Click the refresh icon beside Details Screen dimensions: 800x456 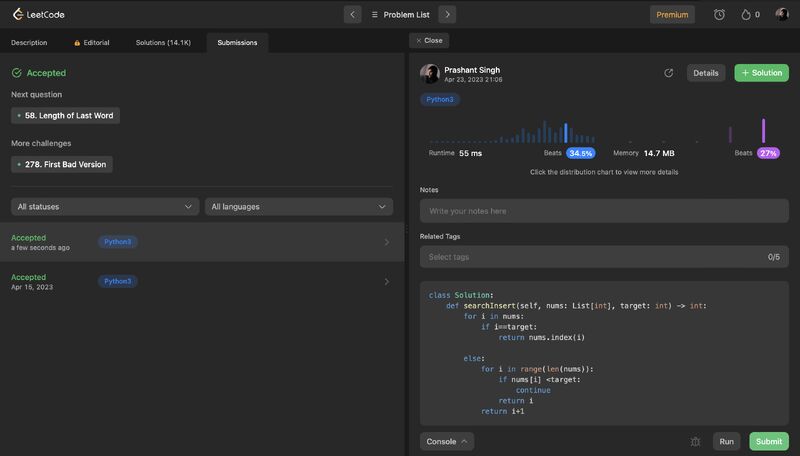(x=668, y=73)
